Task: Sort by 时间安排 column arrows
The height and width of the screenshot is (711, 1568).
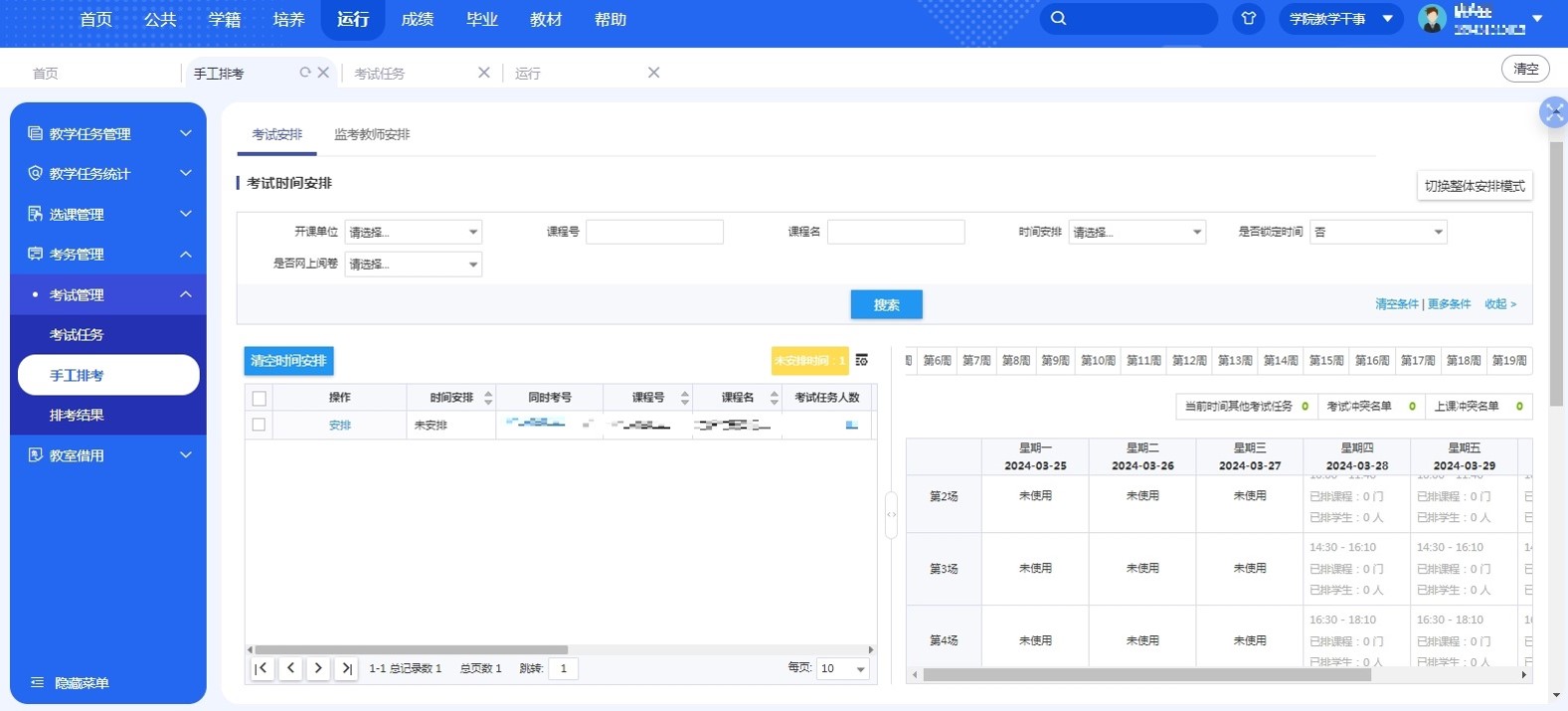Action: click(488, 398)
